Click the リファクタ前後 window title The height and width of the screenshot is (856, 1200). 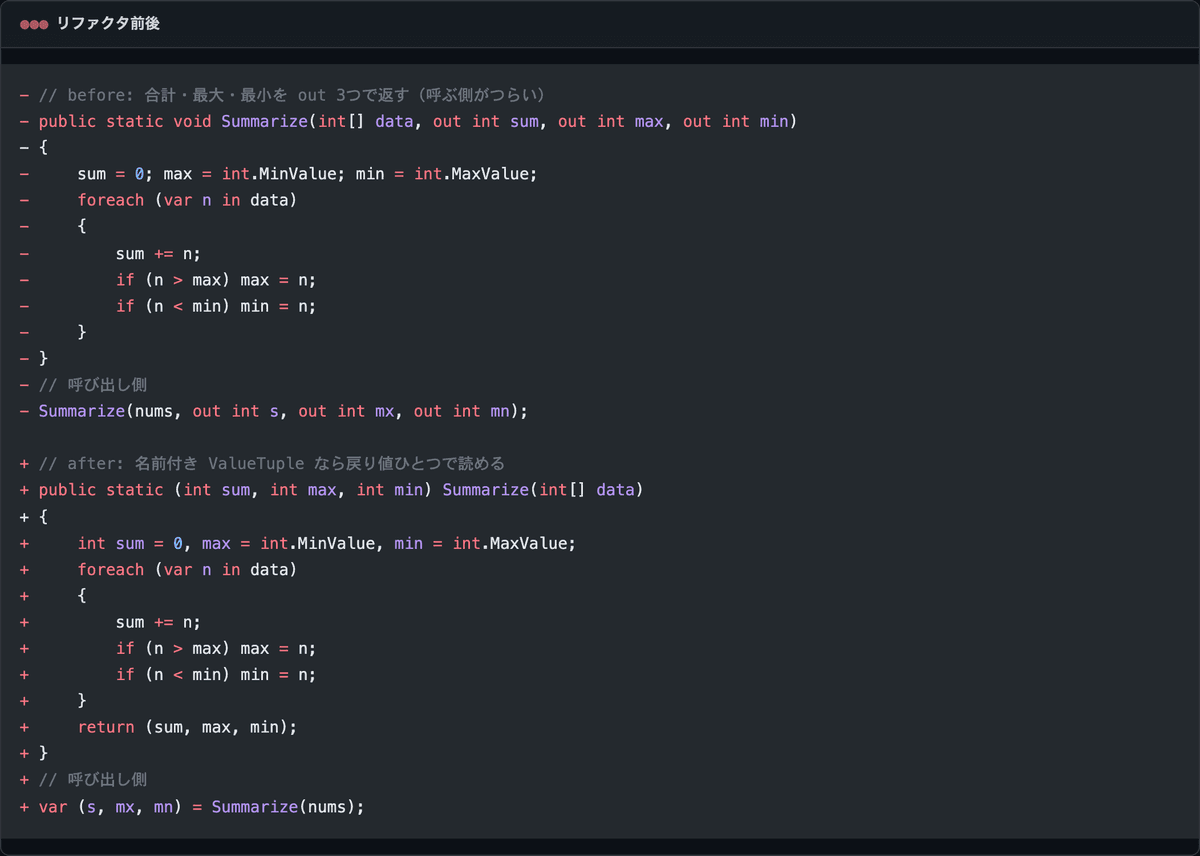click(108, 24)
